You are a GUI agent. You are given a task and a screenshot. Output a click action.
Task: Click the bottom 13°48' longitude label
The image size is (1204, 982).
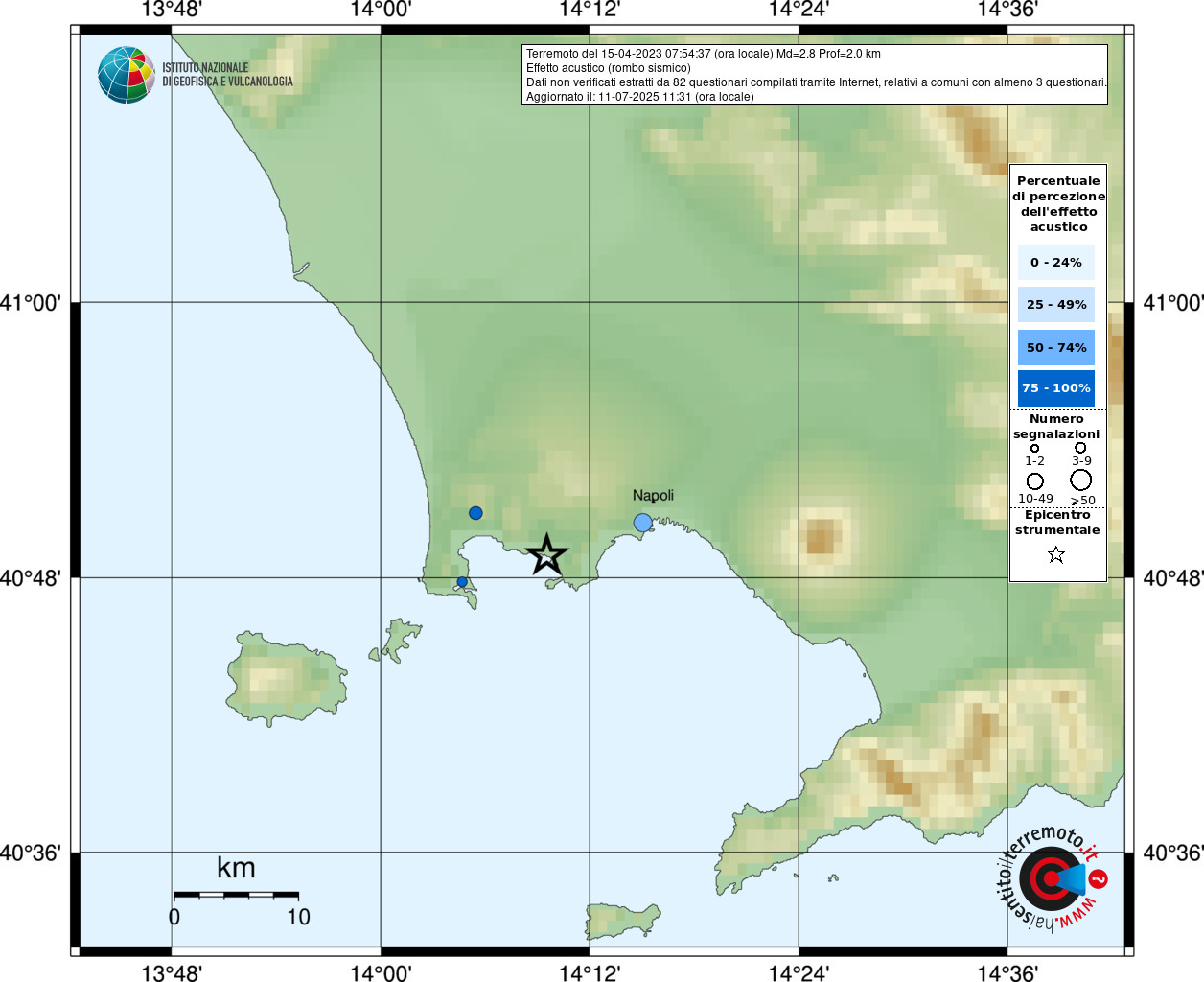pyautogui.click(x=172, y=972)
